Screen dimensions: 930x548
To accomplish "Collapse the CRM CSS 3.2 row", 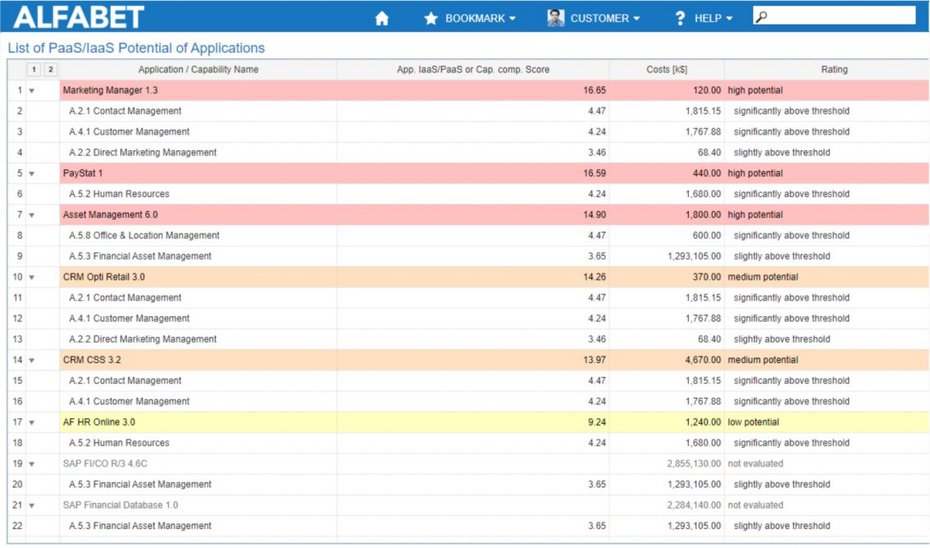I will click(32, 361).
